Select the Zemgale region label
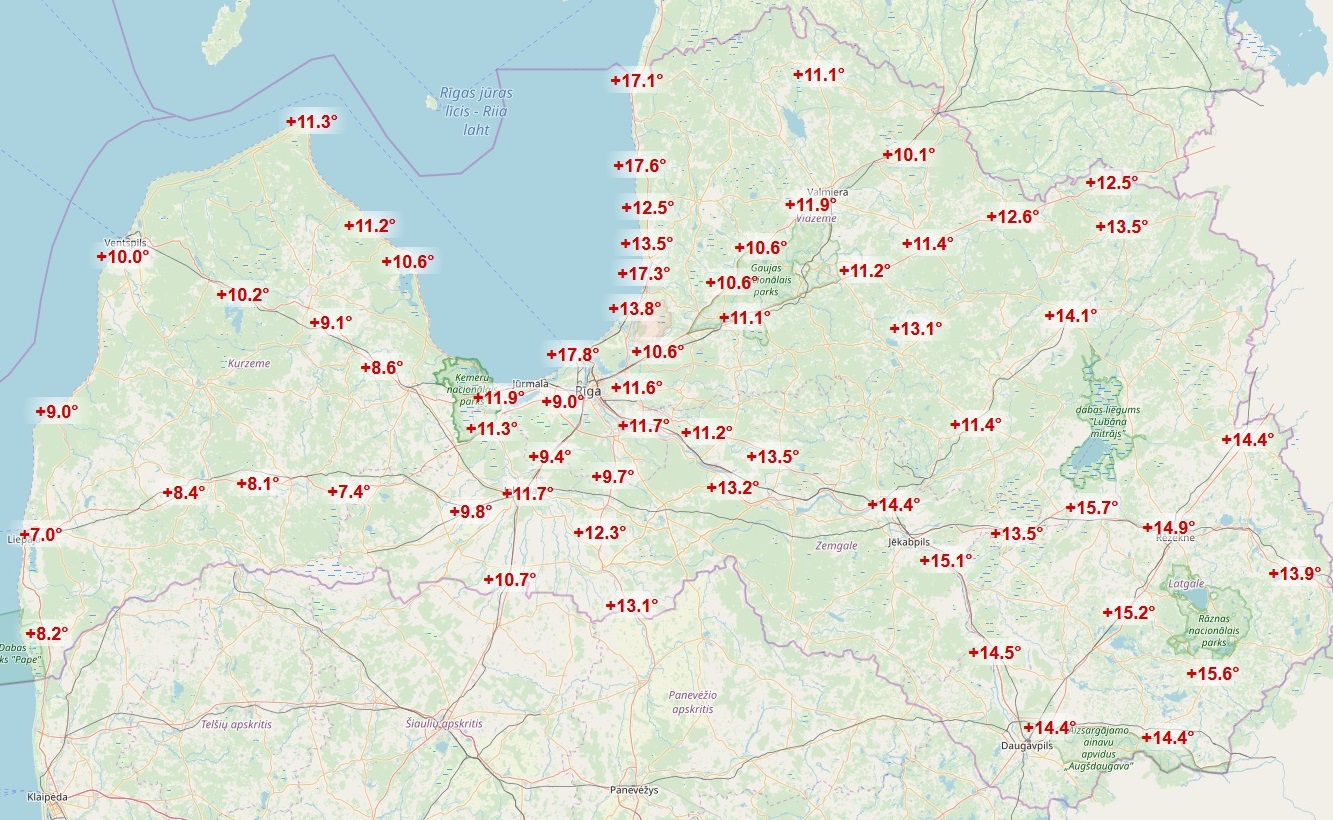 pos(837,546)
